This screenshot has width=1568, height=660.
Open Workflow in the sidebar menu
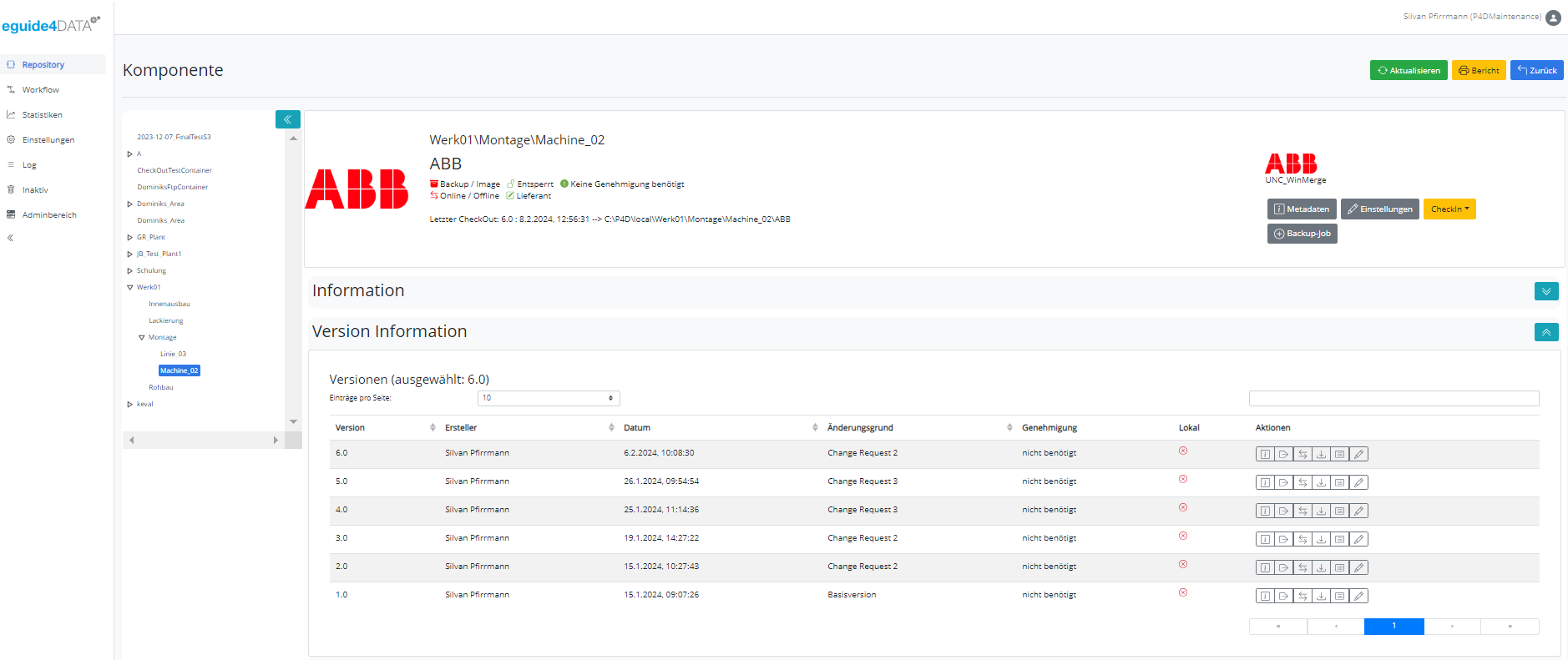[41, 90]
